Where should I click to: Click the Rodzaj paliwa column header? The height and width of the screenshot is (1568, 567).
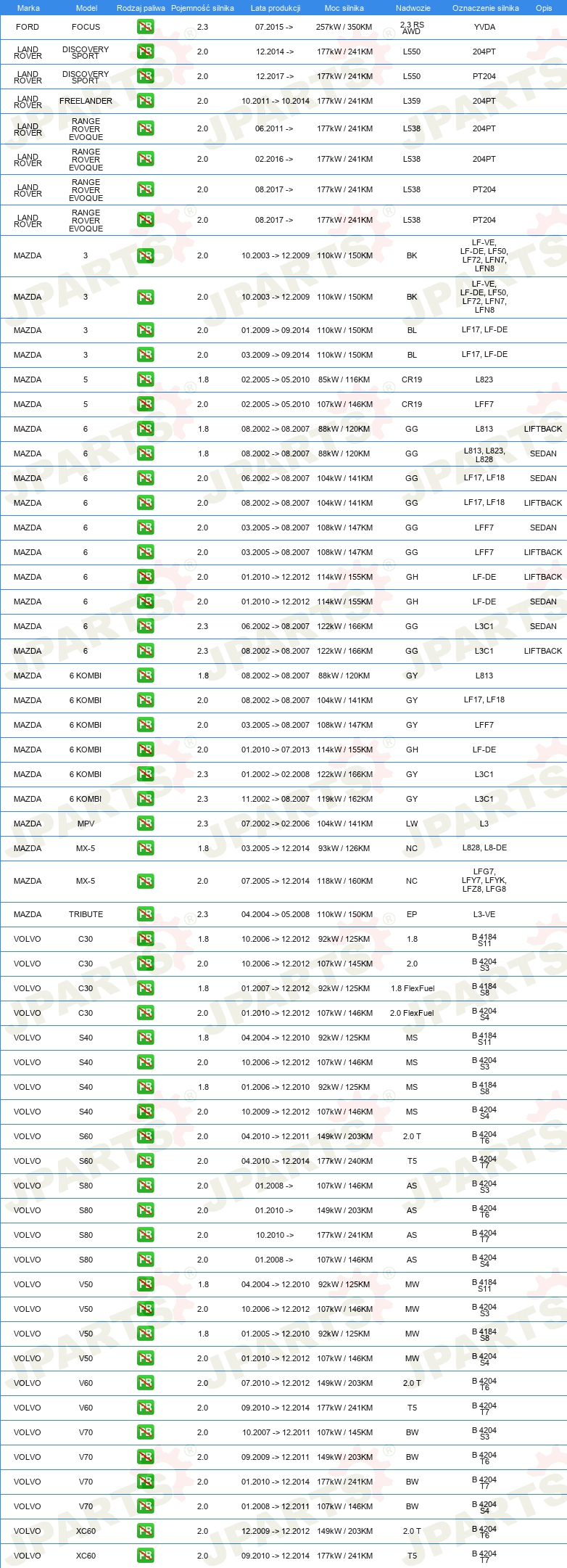(141, 8)
